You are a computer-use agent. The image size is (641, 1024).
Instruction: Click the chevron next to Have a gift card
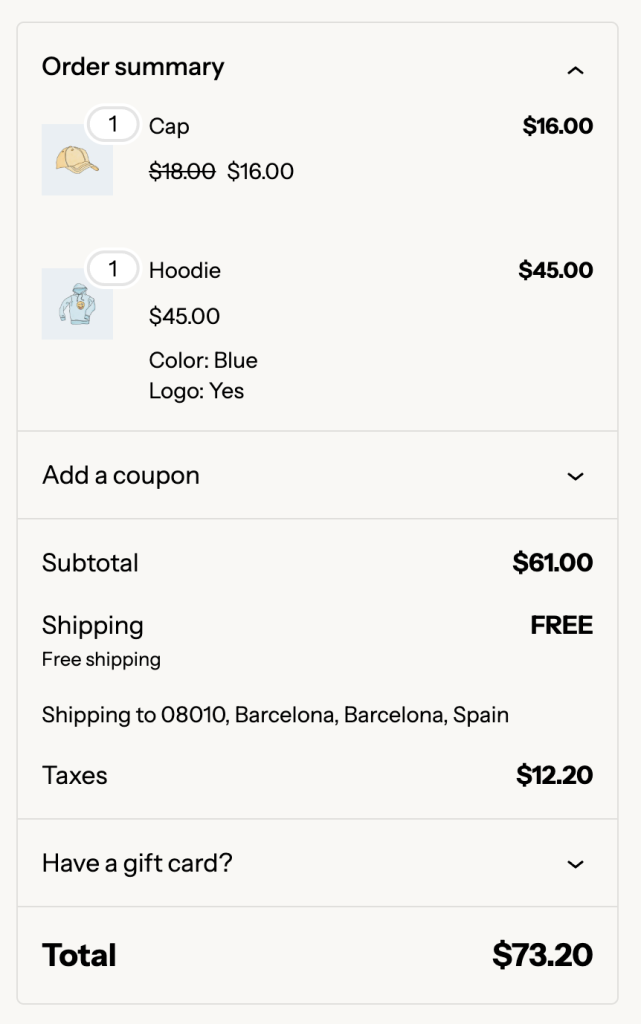pos(575,862)
